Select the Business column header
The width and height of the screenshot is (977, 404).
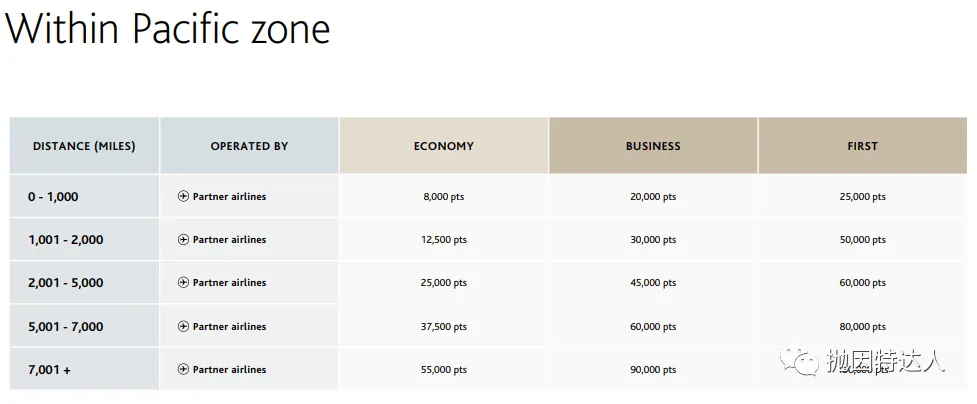pyautogui.click(x=653, y=146)
